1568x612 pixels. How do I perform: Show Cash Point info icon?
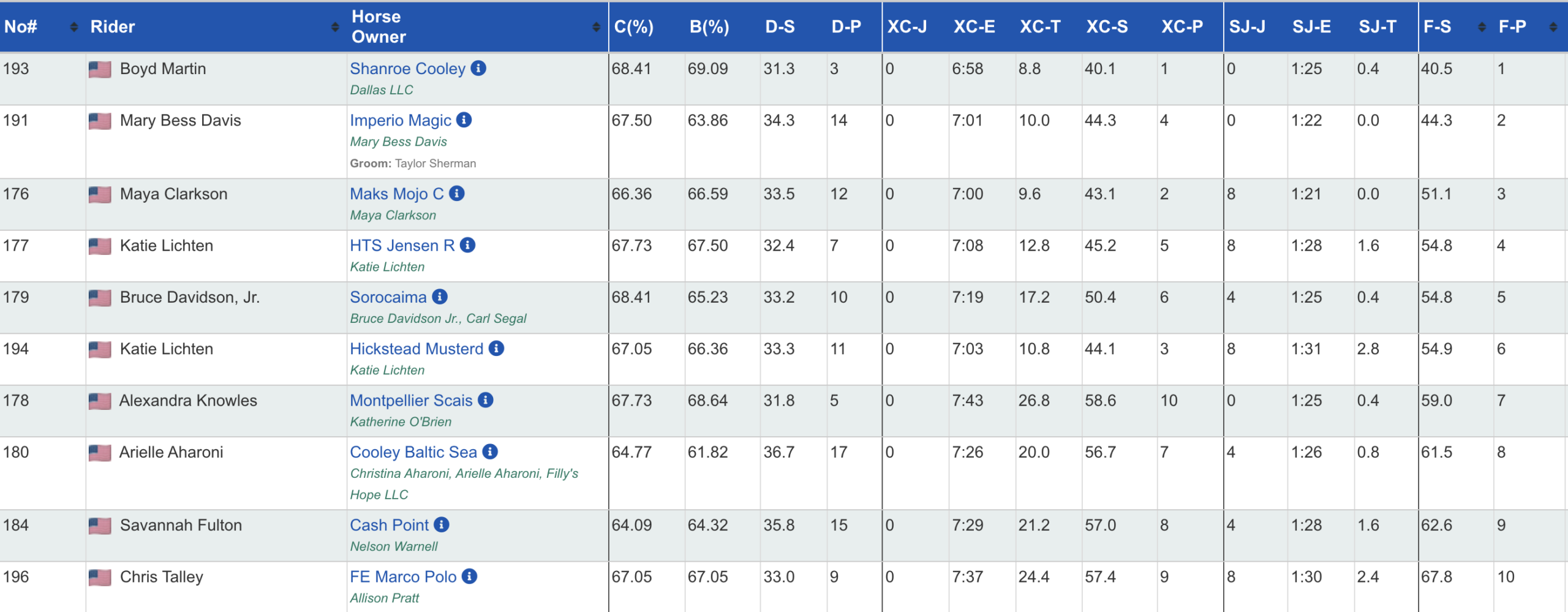(x=442, y=524)
